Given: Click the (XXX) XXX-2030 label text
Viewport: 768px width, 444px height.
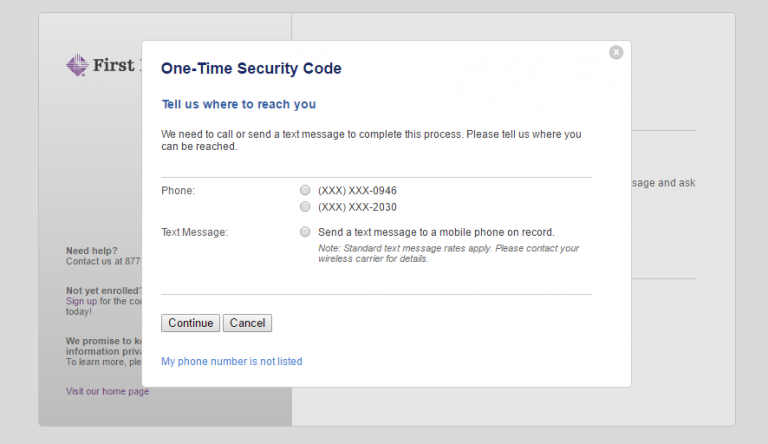Looking at the screenshot, I should [357, 207].
